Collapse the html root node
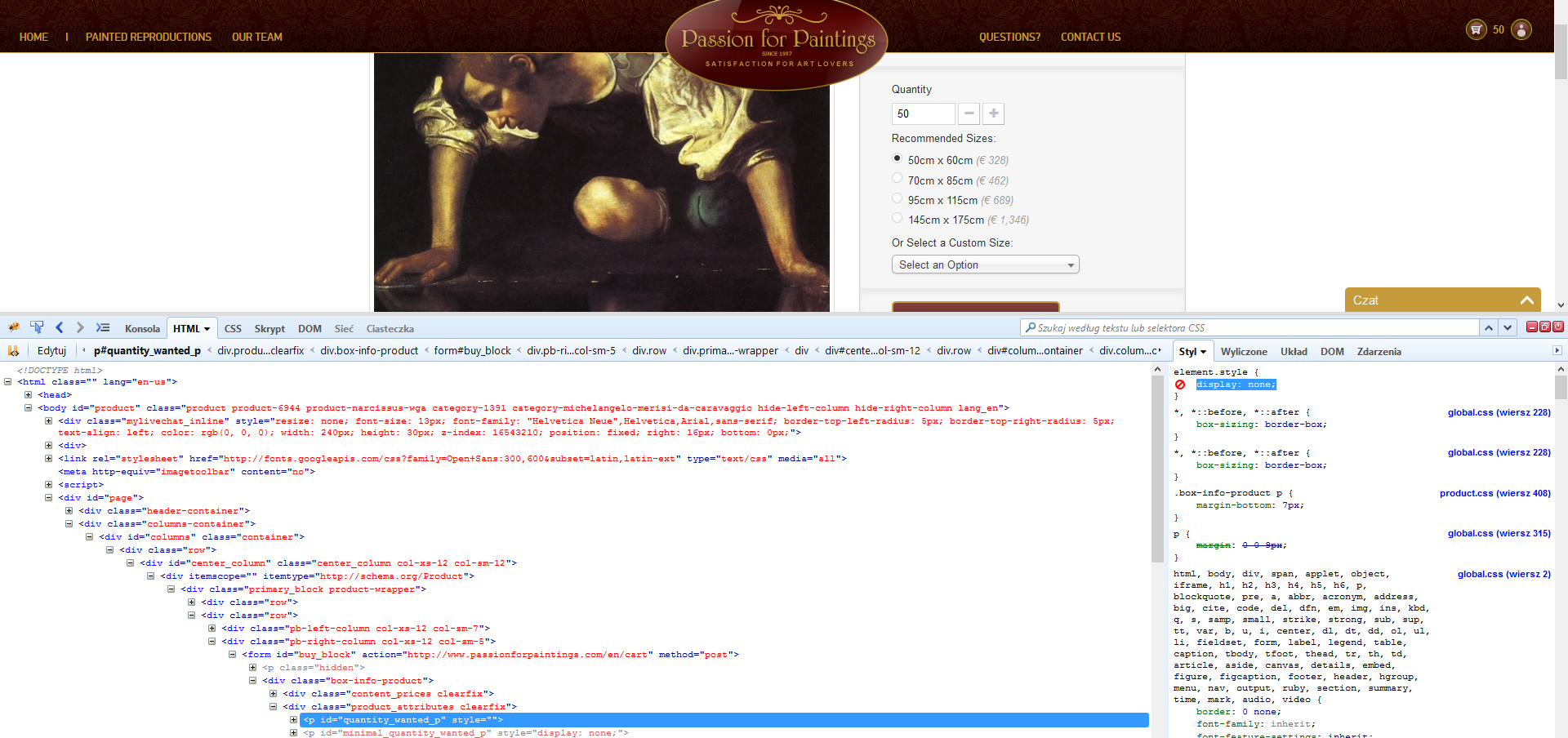This screenshot has width=1568, height=738. [7, 381]
